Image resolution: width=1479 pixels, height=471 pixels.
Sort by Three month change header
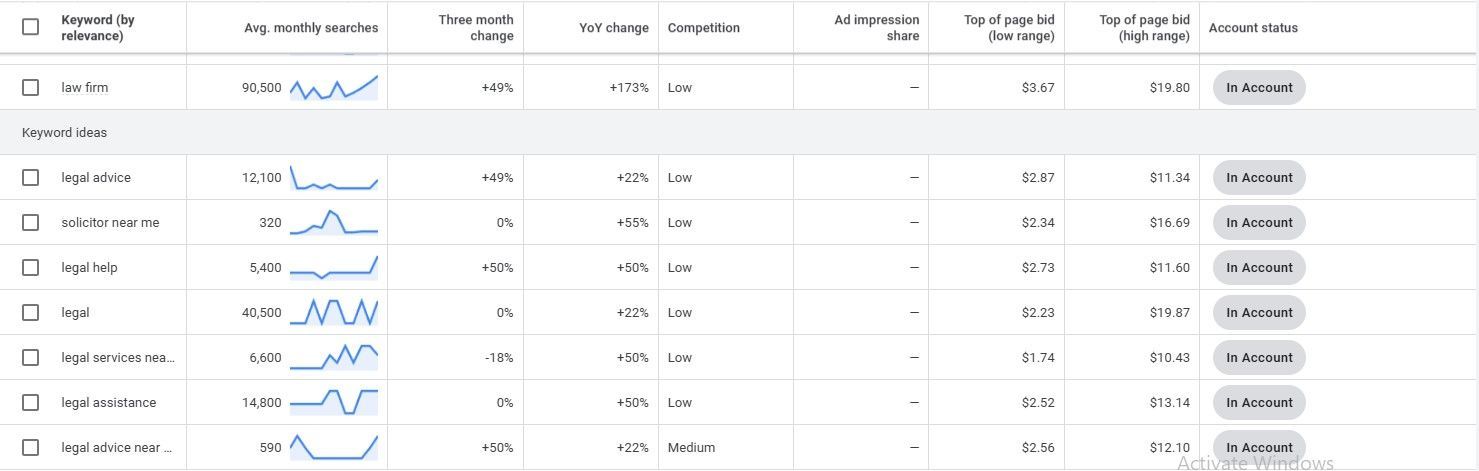pos(476,28)
